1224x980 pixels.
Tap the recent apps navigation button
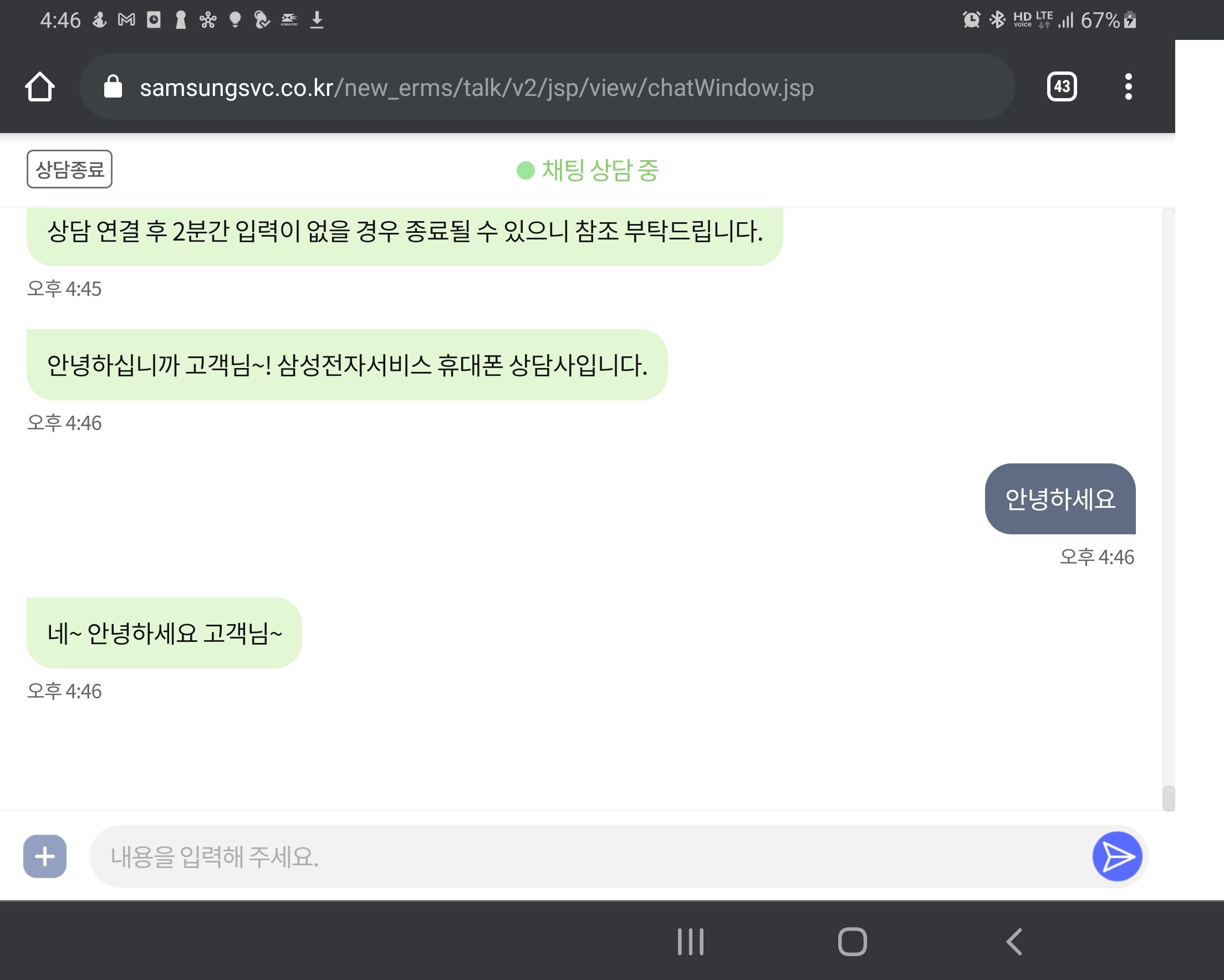tap(690, 941)
